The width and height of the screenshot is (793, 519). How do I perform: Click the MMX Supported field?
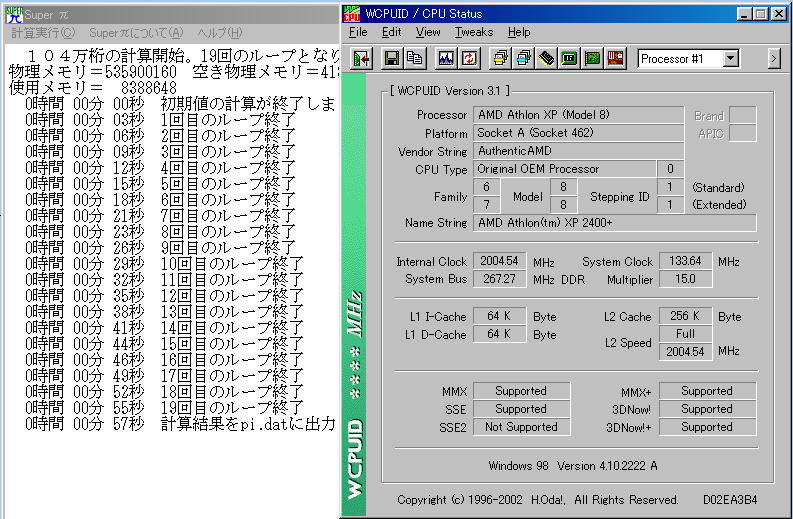(521, 391)
